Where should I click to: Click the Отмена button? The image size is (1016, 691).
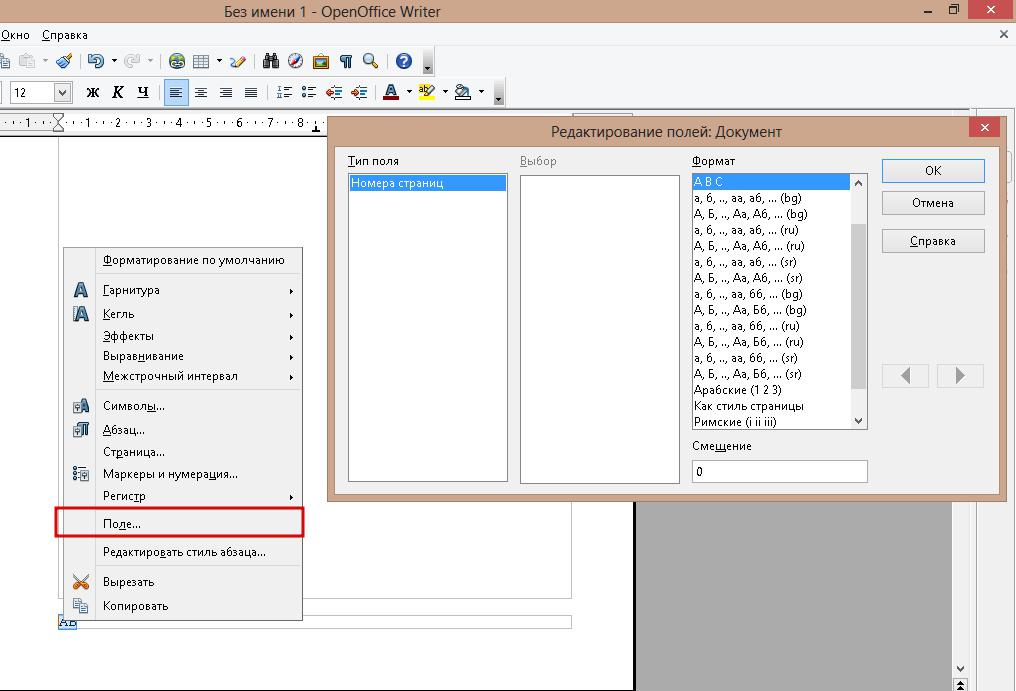[933, 203]
